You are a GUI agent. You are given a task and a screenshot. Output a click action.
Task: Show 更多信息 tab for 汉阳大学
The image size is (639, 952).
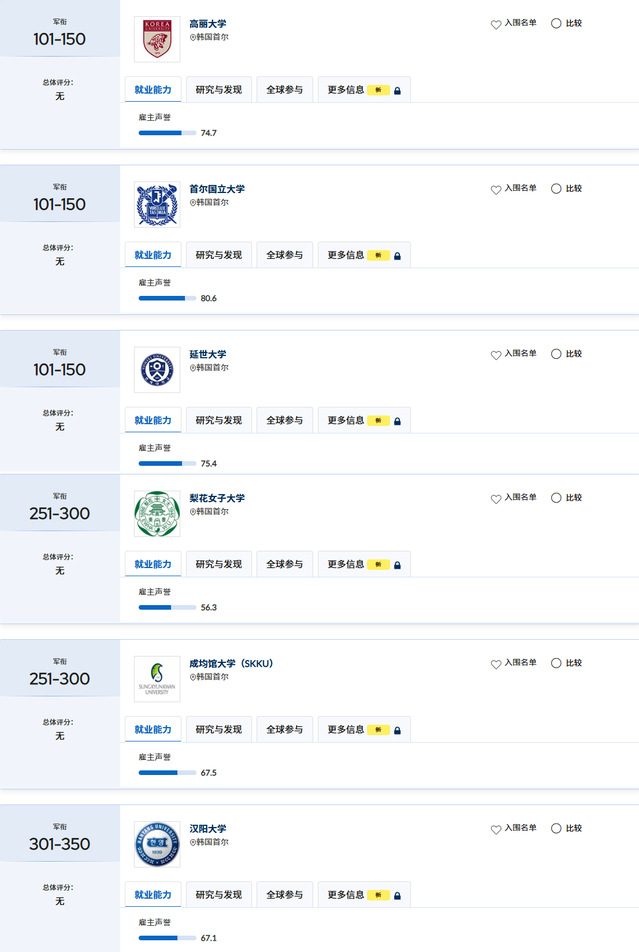tap(363, 894)
